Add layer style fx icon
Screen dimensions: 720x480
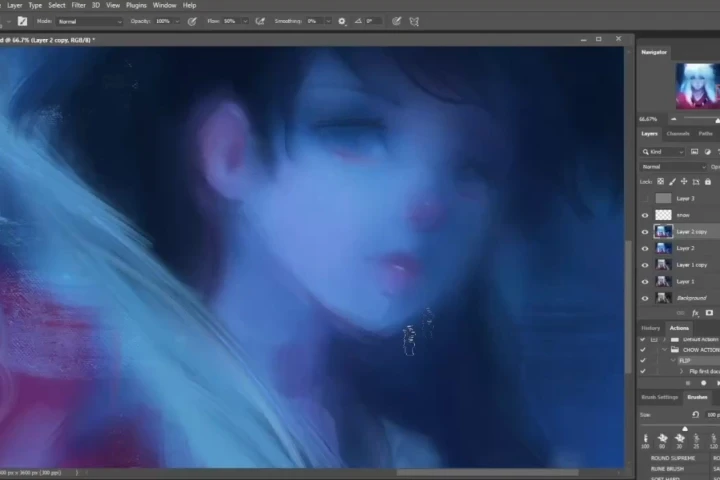(x=695, y=313)
